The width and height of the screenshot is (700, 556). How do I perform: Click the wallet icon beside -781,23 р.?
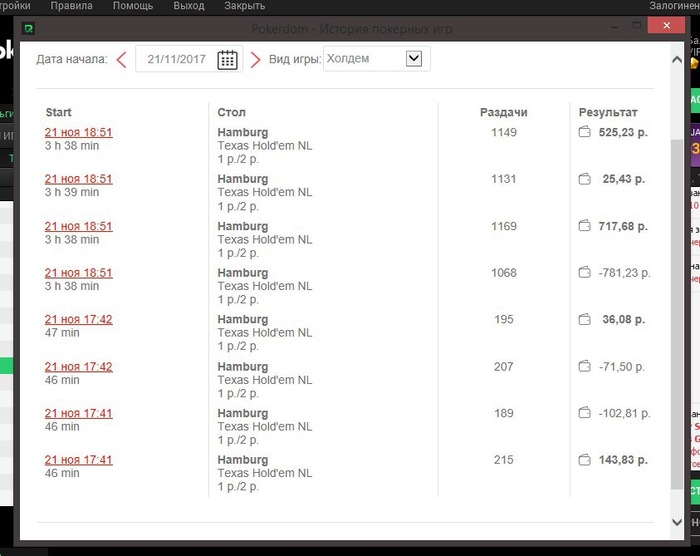(x=584, y=272)
